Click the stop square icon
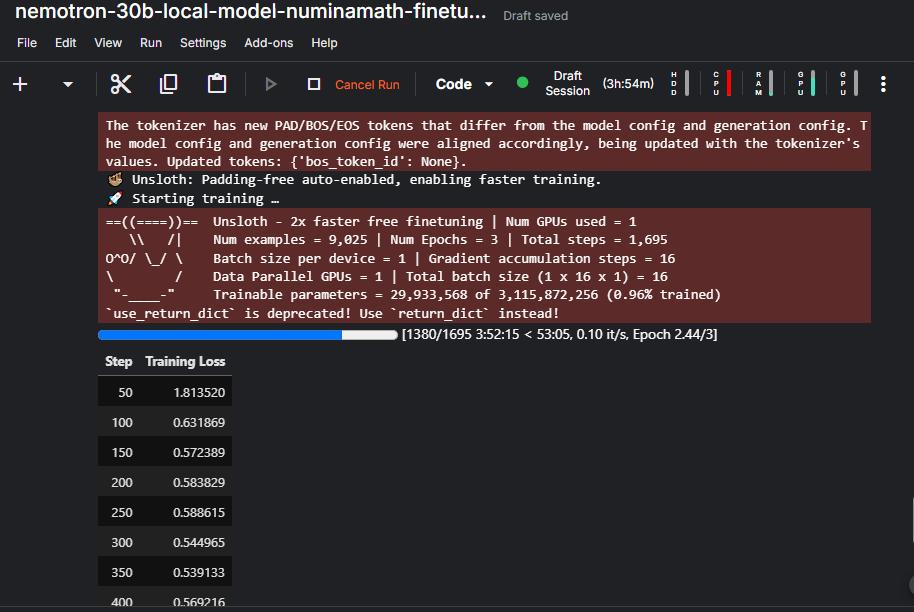Image resolution: width=914 pixels, height=612 pixels. coord(314,85)
